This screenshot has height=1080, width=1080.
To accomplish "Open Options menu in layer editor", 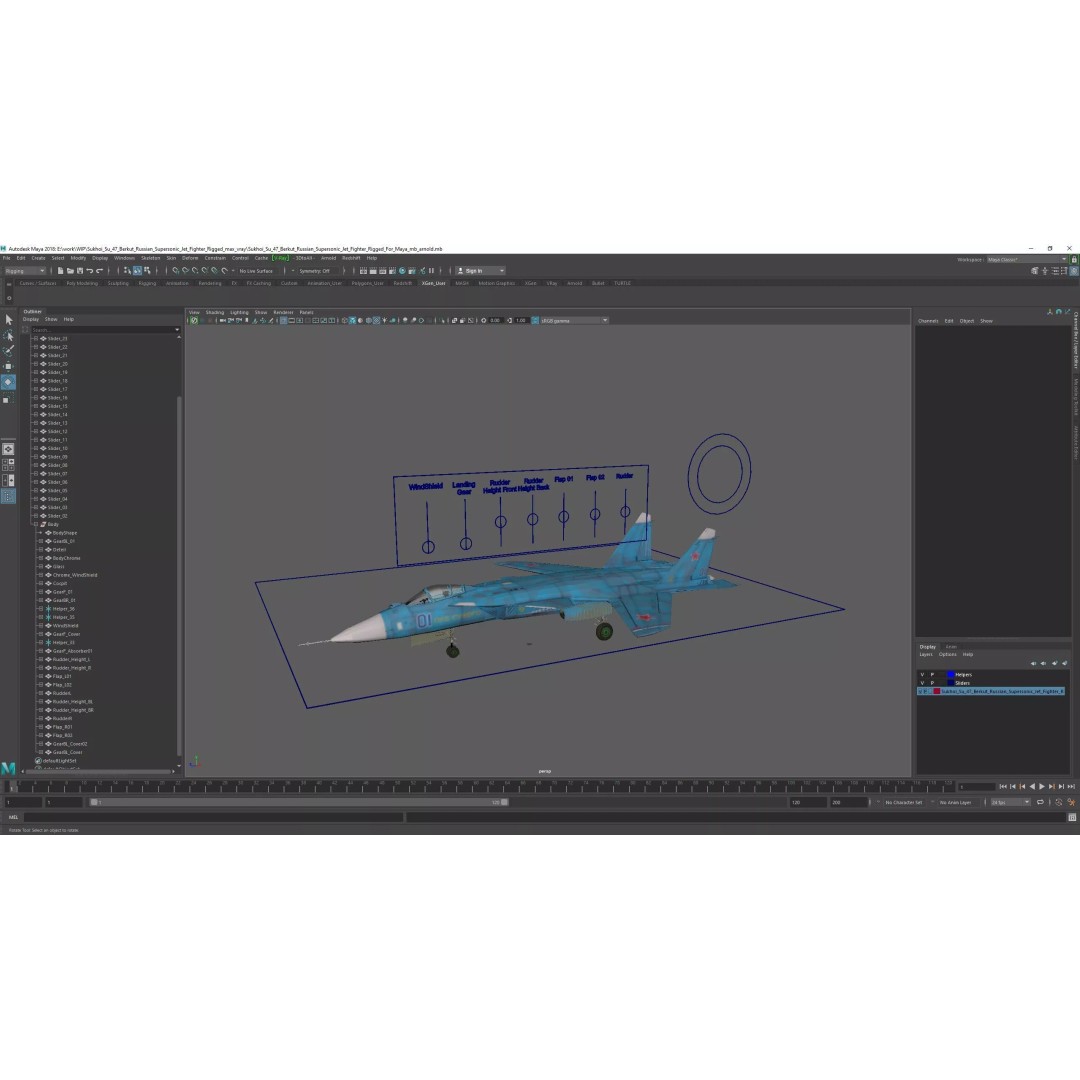I will tap(947, 654).
